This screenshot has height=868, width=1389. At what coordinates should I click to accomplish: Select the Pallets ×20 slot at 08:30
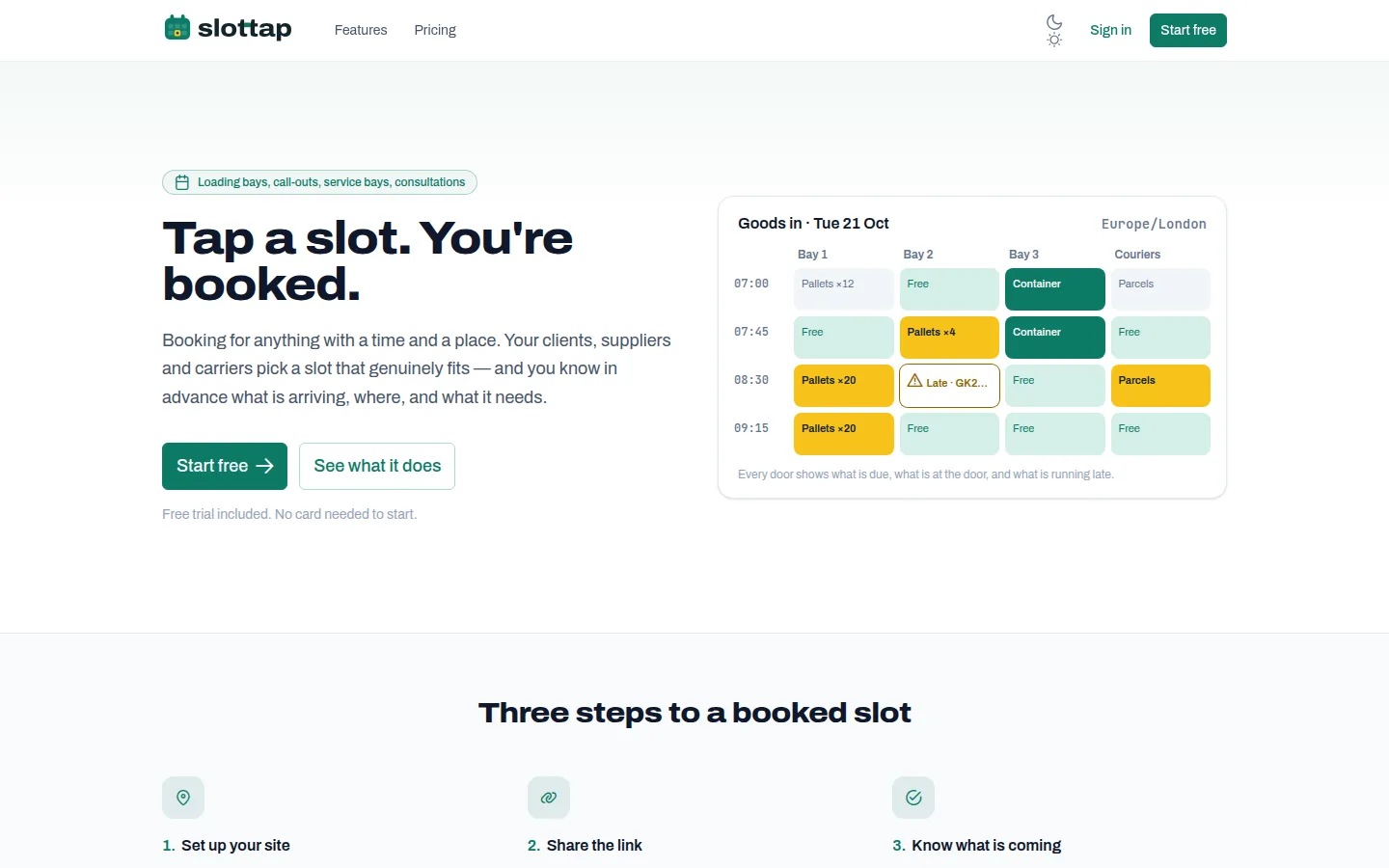[844, 386]
